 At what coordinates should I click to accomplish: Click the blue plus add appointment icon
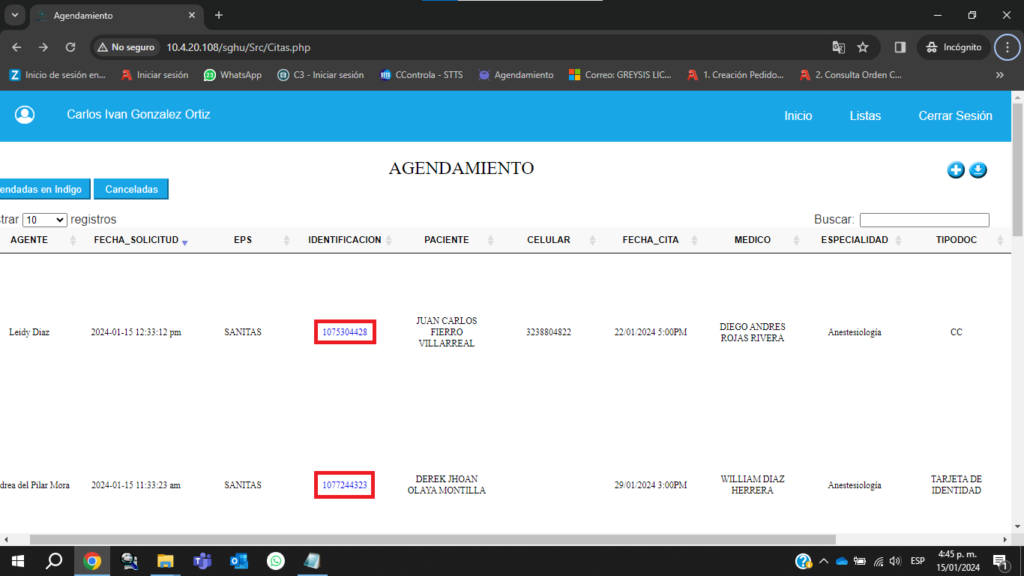pyautogui.click(x=956, y=170)
